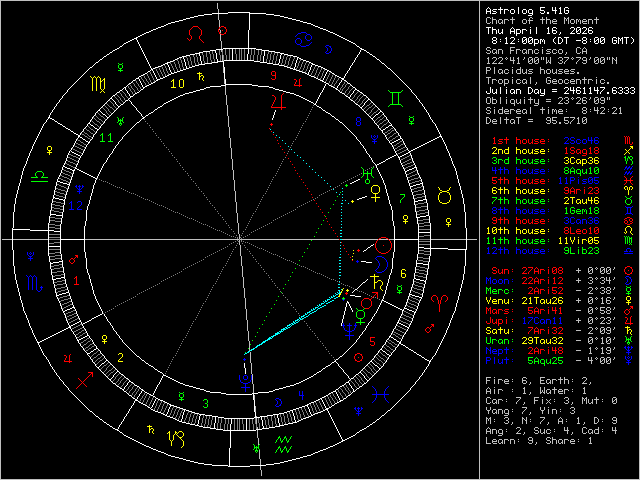Click the 'Venu: 21Tau26' row

point(560,301)
